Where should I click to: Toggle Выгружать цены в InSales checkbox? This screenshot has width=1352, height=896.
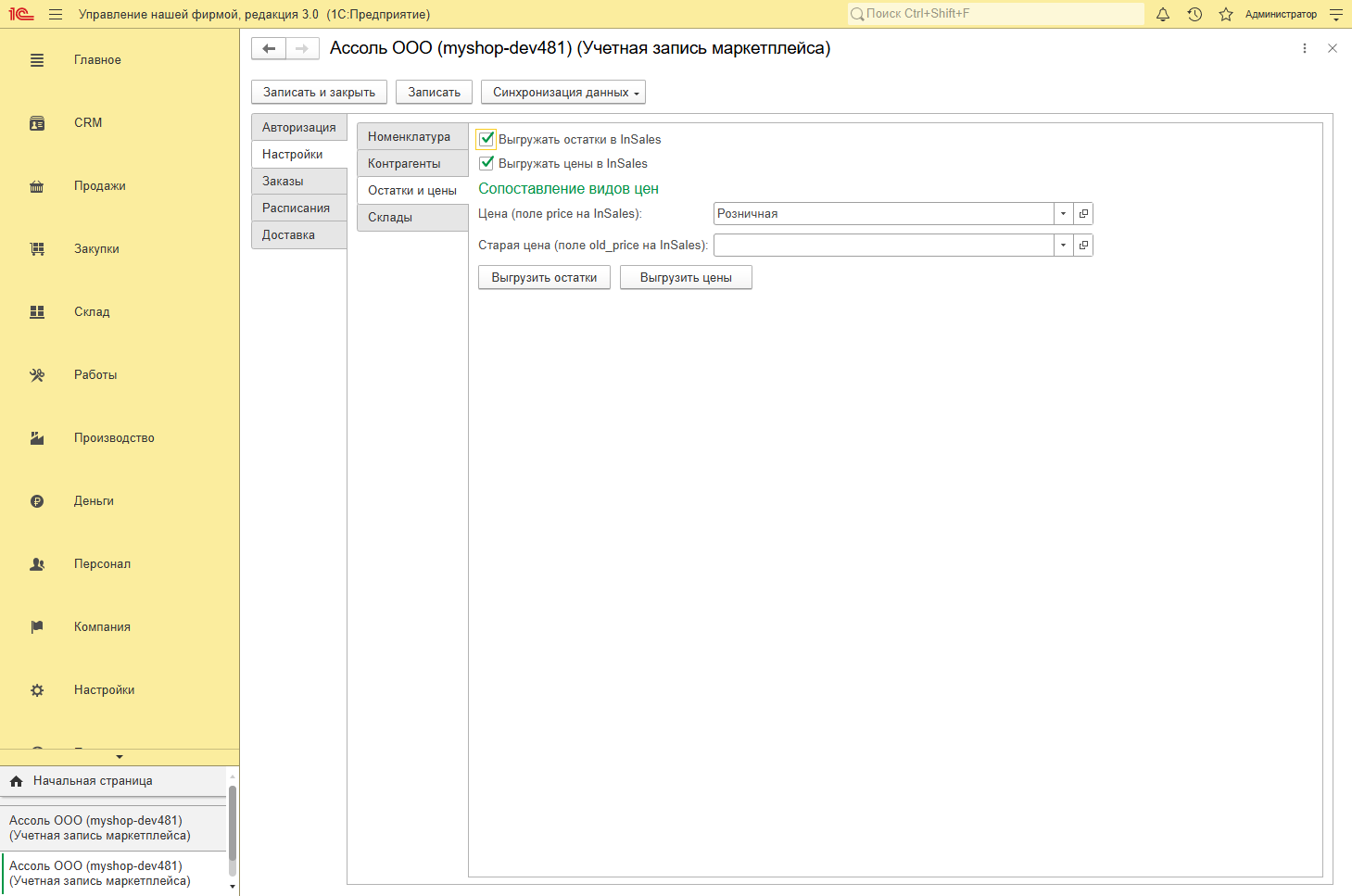[x=486, y=163]
